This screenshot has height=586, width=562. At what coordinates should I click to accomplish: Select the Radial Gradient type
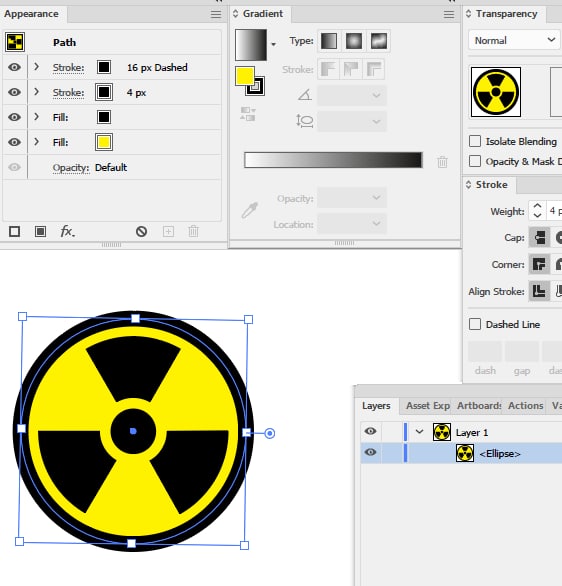[354, 41]
